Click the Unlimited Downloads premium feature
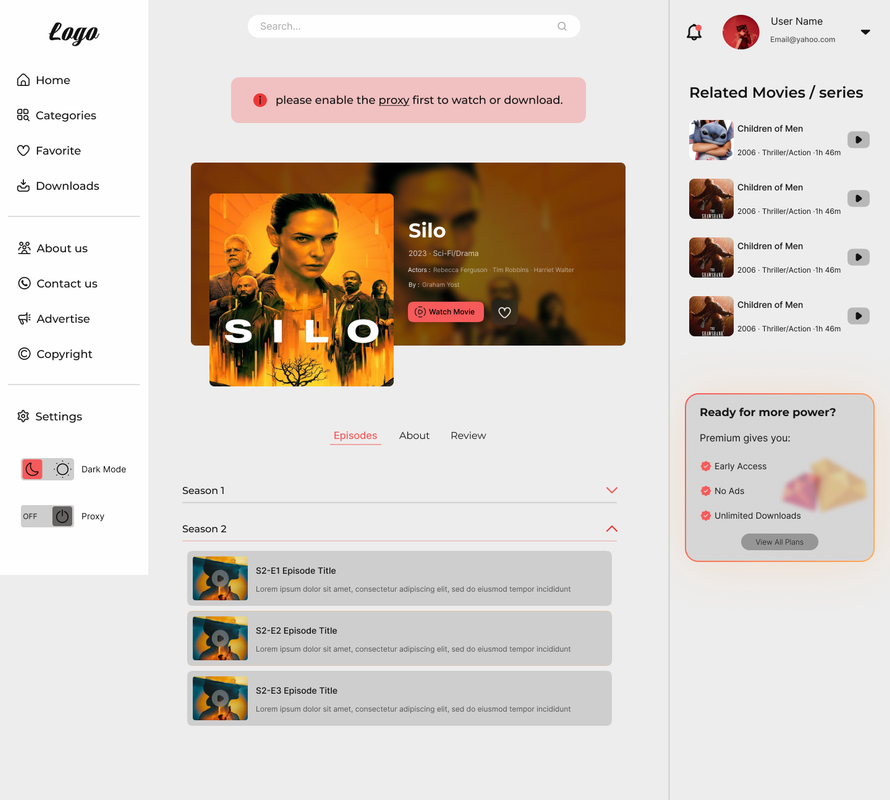The image size is (890, 800). point(751,516)
